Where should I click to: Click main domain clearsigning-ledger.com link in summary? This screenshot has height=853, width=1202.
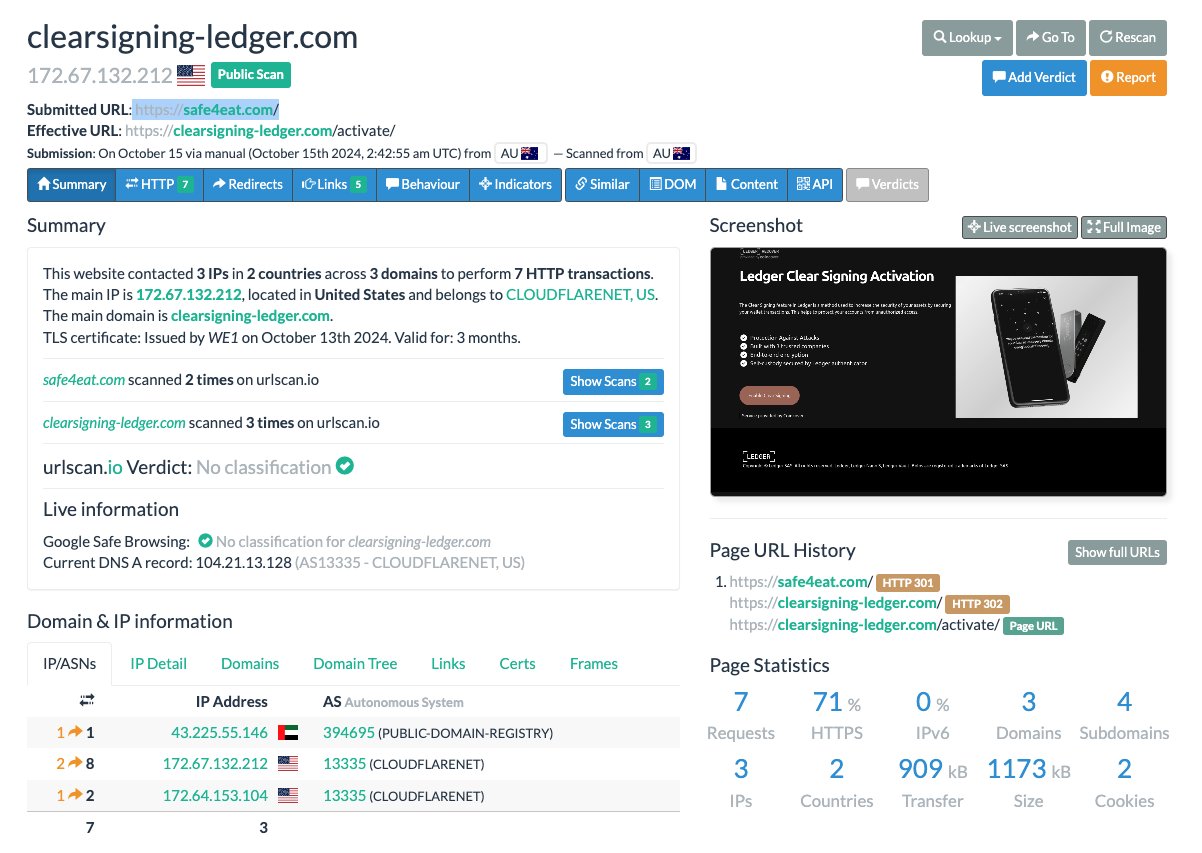coord(250,315)
